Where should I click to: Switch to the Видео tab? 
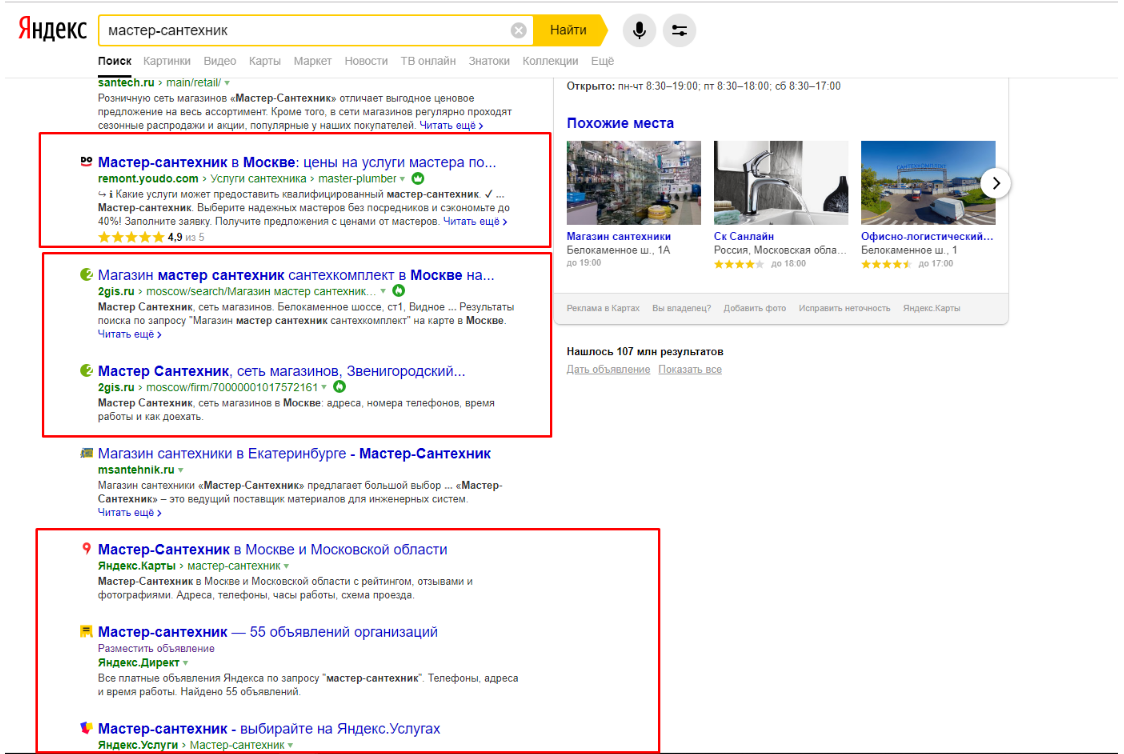click(219, 61)
